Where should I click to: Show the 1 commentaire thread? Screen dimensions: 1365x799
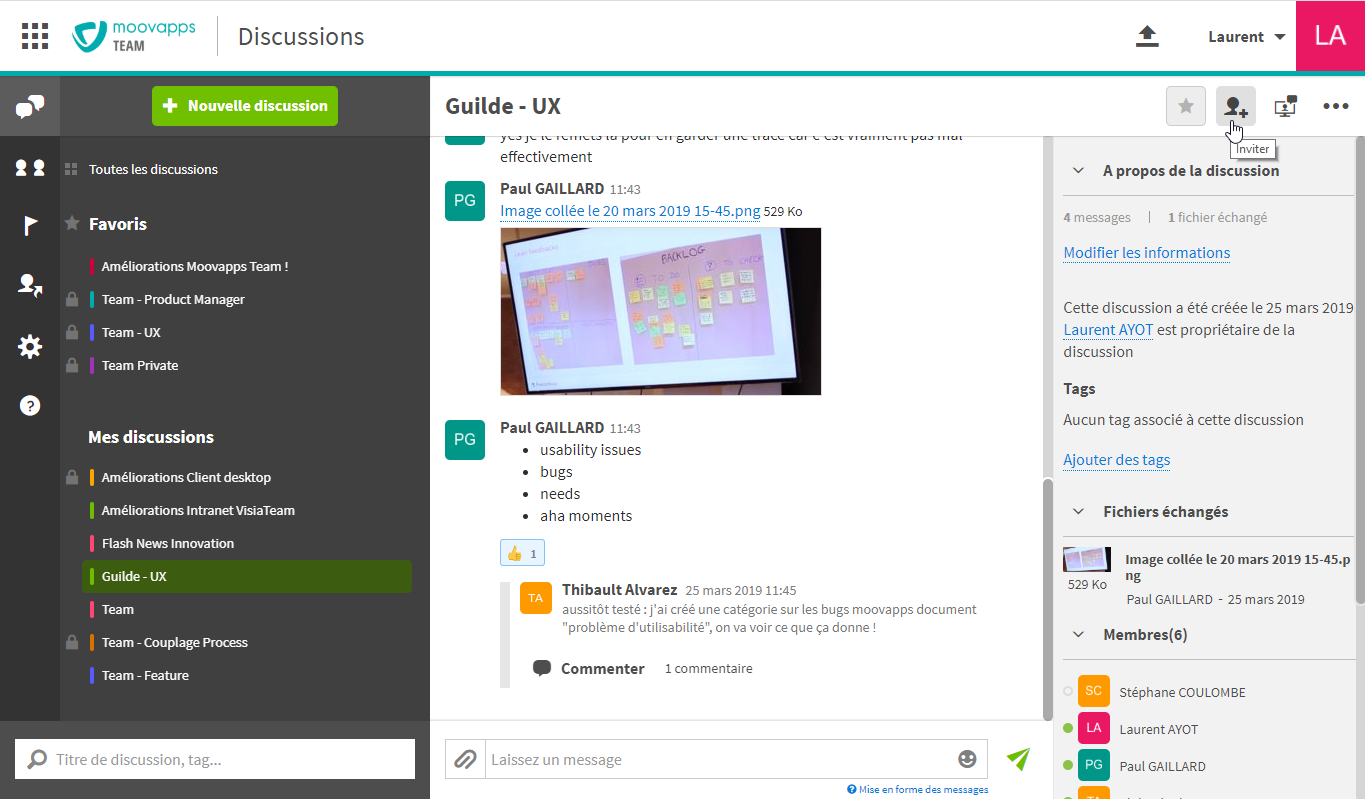(709, 668)
